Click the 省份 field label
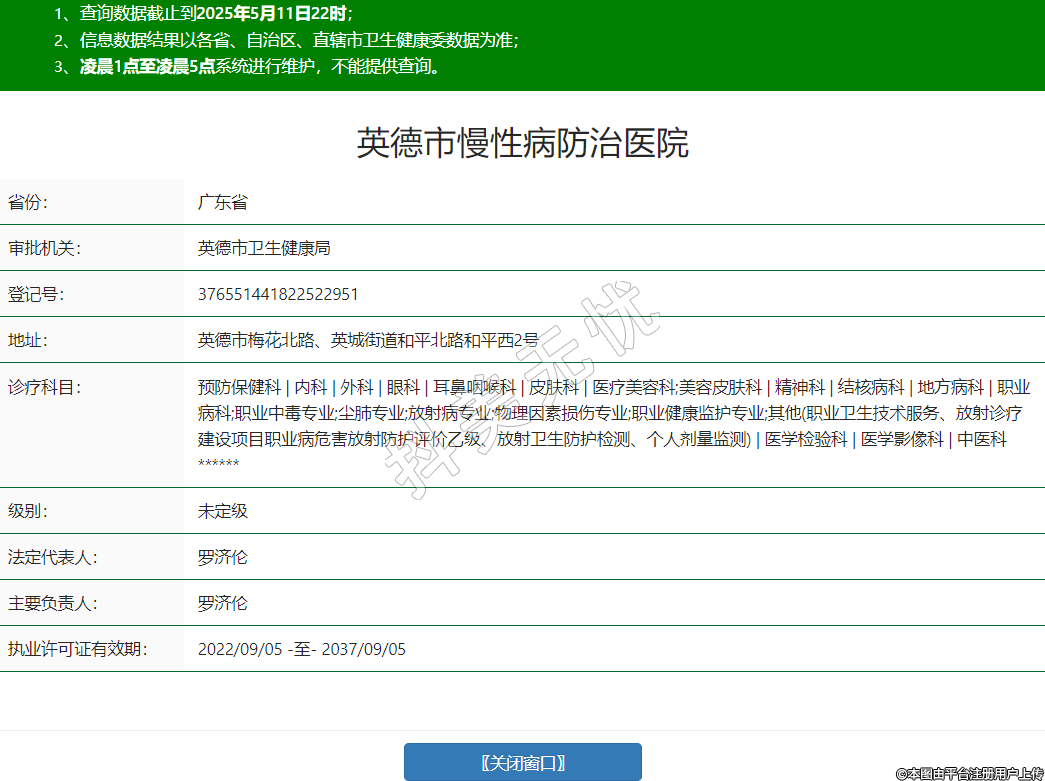Viewport: 1045px width, 781px height. tap(28, 202)
